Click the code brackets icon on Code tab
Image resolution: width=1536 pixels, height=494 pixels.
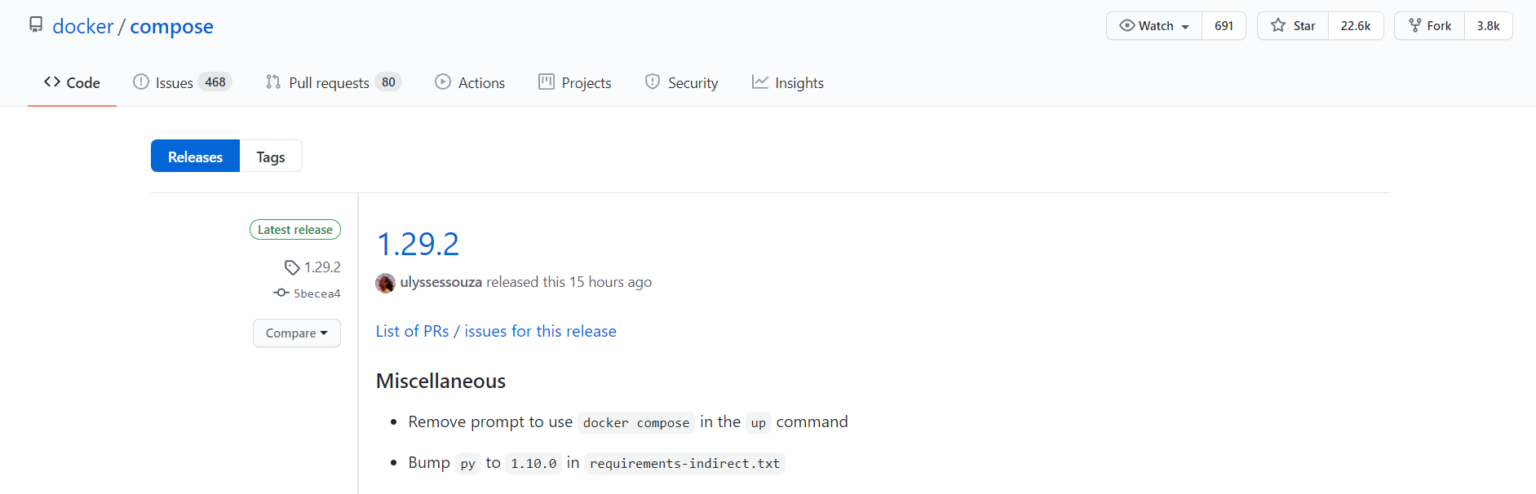pos(52,83)
